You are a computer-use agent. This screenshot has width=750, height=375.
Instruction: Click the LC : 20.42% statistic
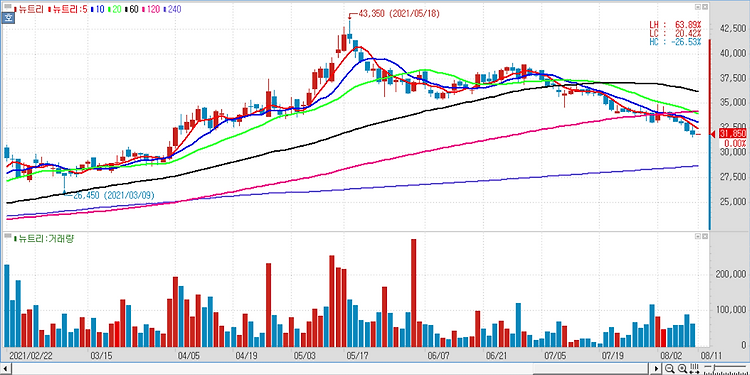click(675, 33)
